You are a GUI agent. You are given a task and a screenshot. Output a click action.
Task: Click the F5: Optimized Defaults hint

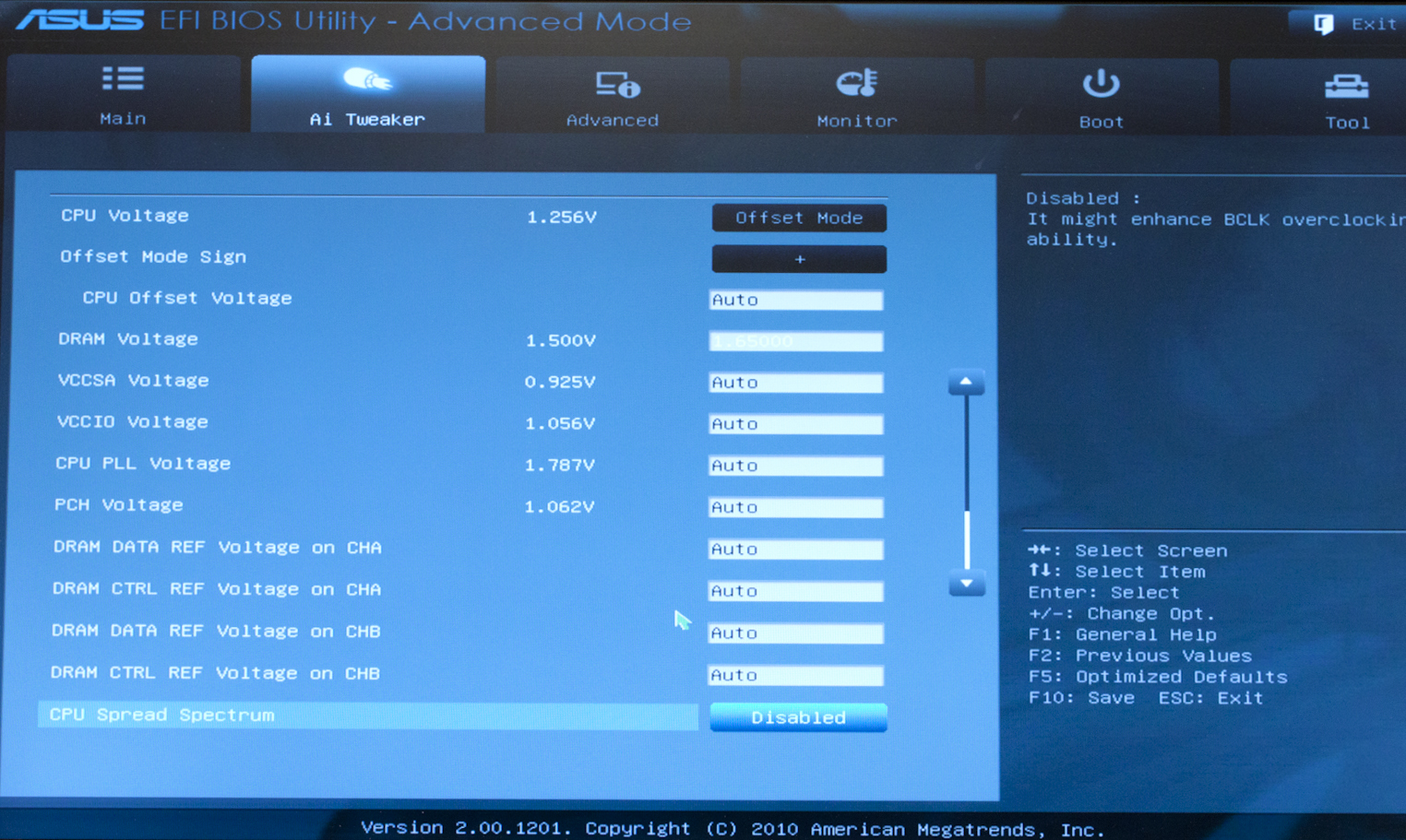click(1158, 677)
